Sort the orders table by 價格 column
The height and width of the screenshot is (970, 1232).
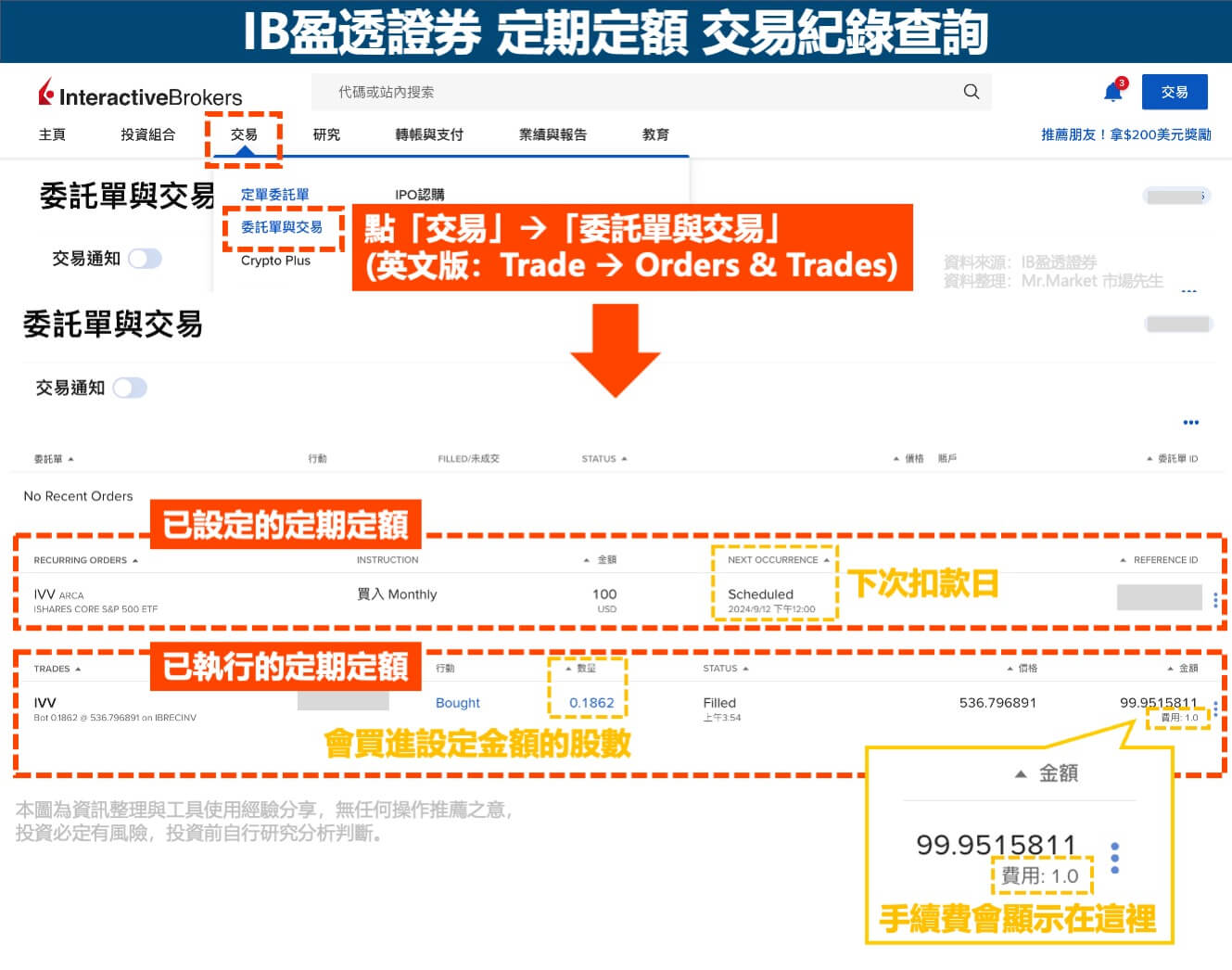click(x=908, y=459)
